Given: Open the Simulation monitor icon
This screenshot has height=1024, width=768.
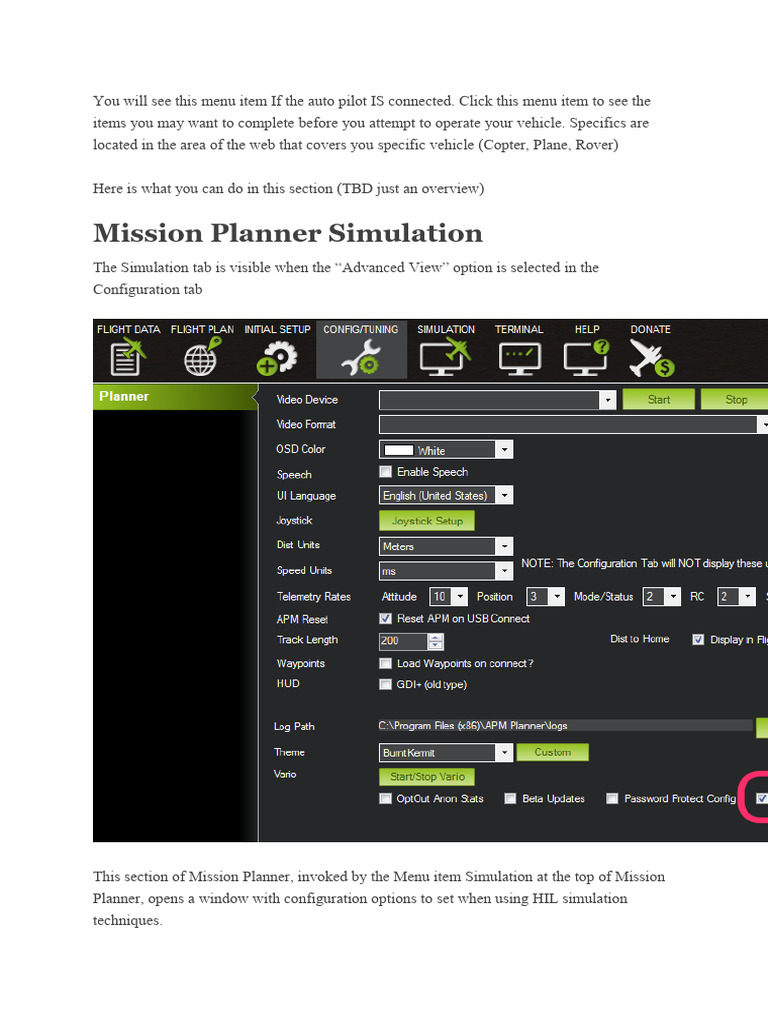Looking at the screenshot, I should (x=445, y=358).
